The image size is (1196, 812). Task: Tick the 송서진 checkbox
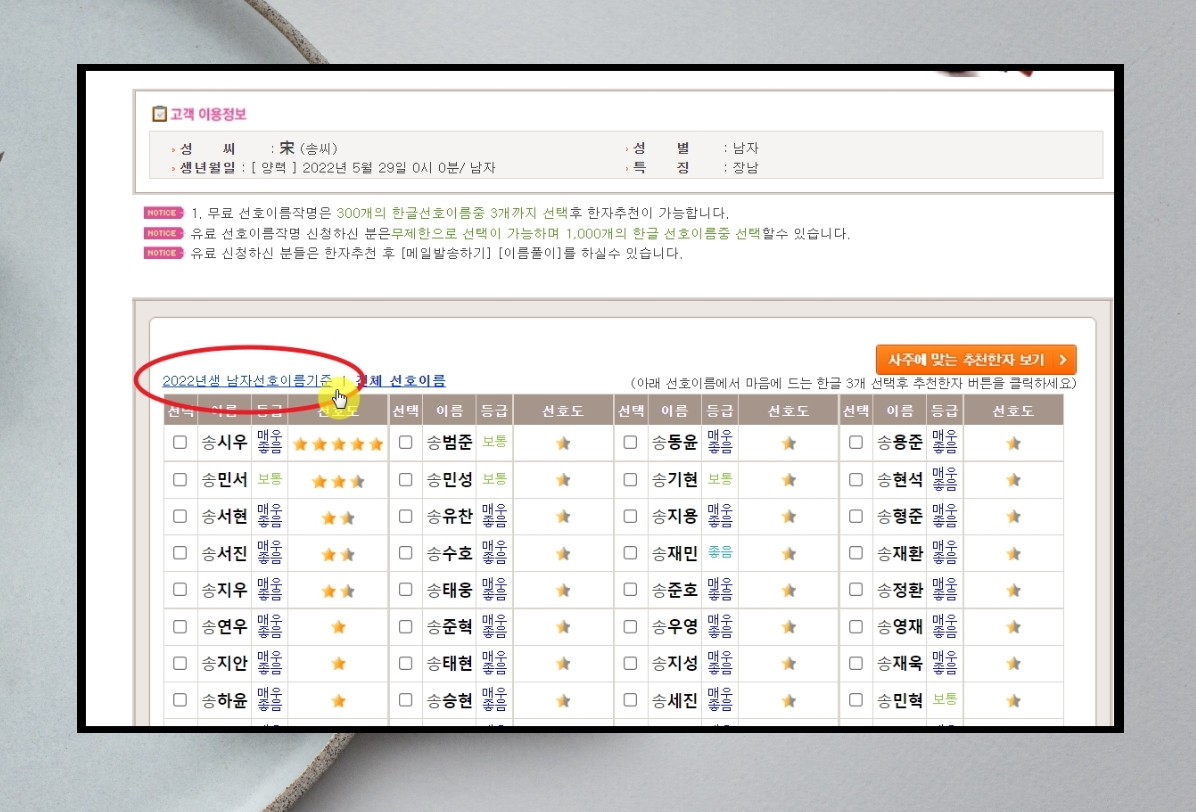(180, 553)
